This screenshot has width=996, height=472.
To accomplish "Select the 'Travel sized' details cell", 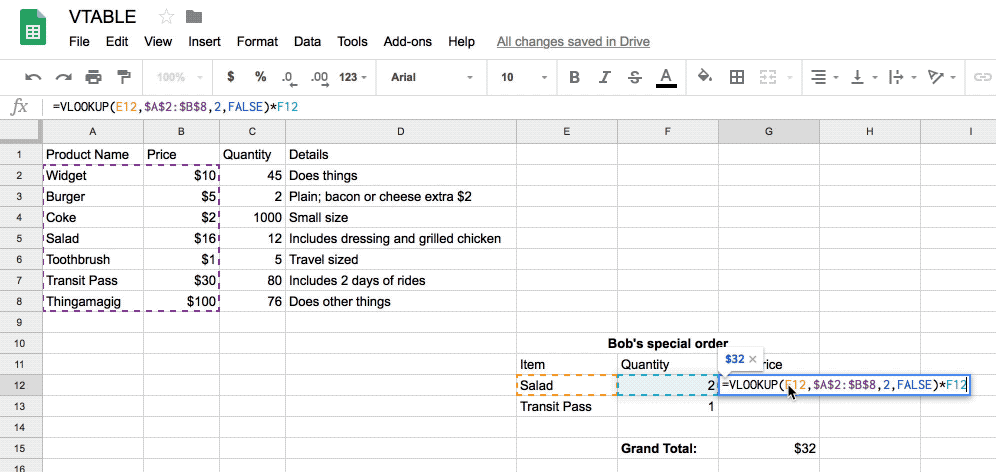I will click(401, 259).
